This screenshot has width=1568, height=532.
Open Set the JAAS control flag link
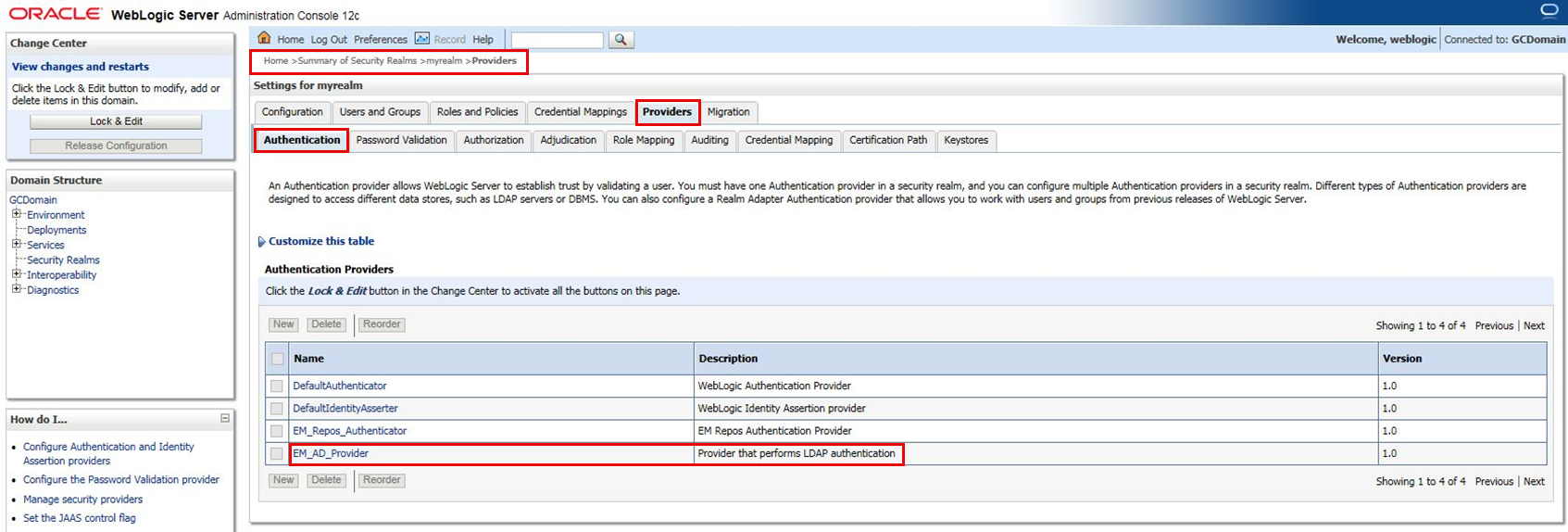point(80,518)
